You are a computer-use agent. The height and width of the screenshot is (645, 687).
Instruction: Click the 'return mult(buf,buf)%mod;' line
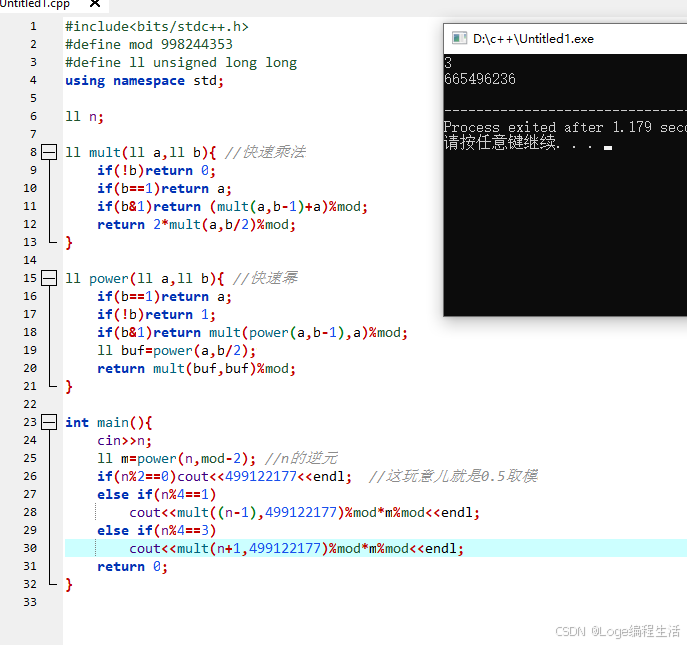point(196,369)
